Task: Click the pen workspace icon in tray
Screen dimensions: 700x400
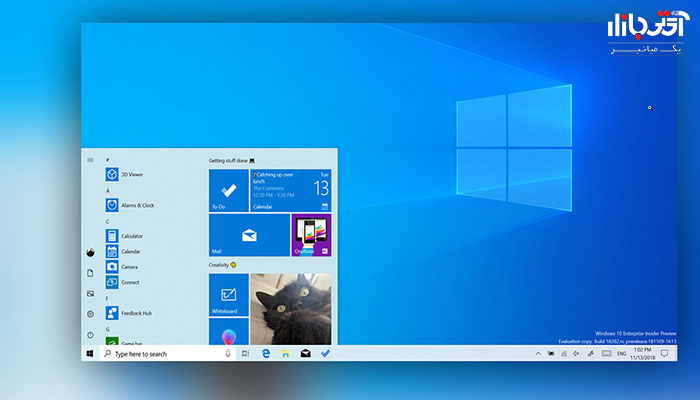Action: tap(591, 354)
